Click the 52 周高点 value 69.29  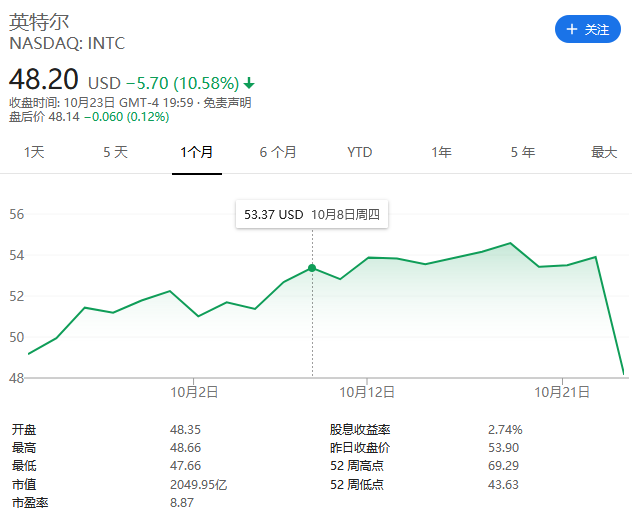click(x=503, y=466)
